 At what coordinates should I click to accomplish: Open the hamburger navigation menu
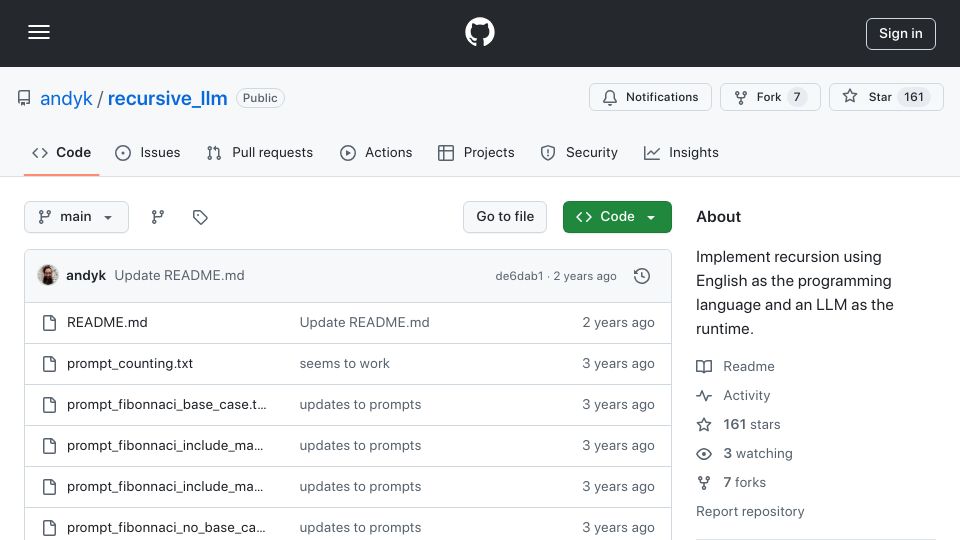click(39, 32)
